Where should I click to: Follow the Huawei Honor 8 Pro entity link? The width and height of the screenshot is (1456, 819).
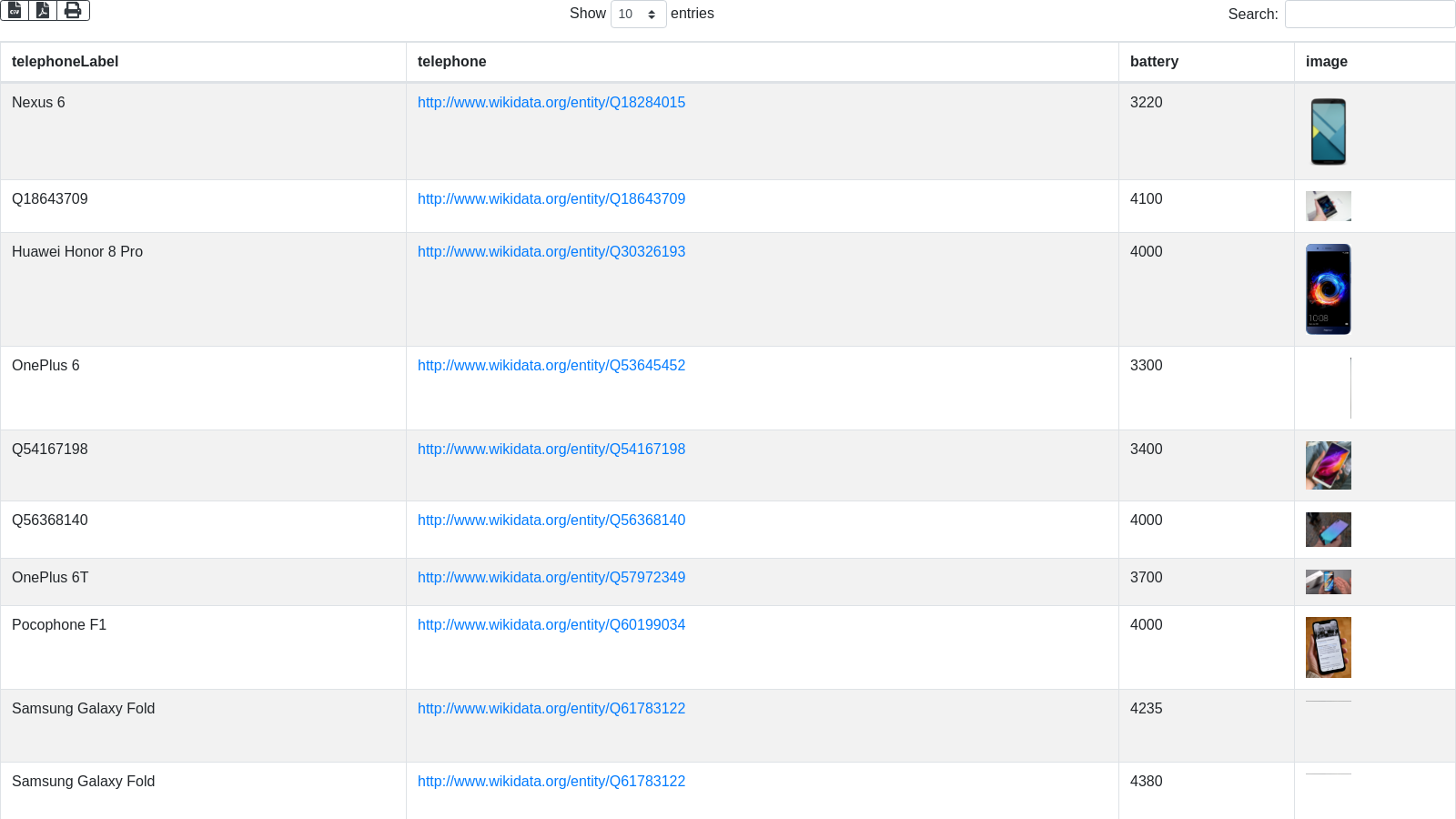coord(551,252)
